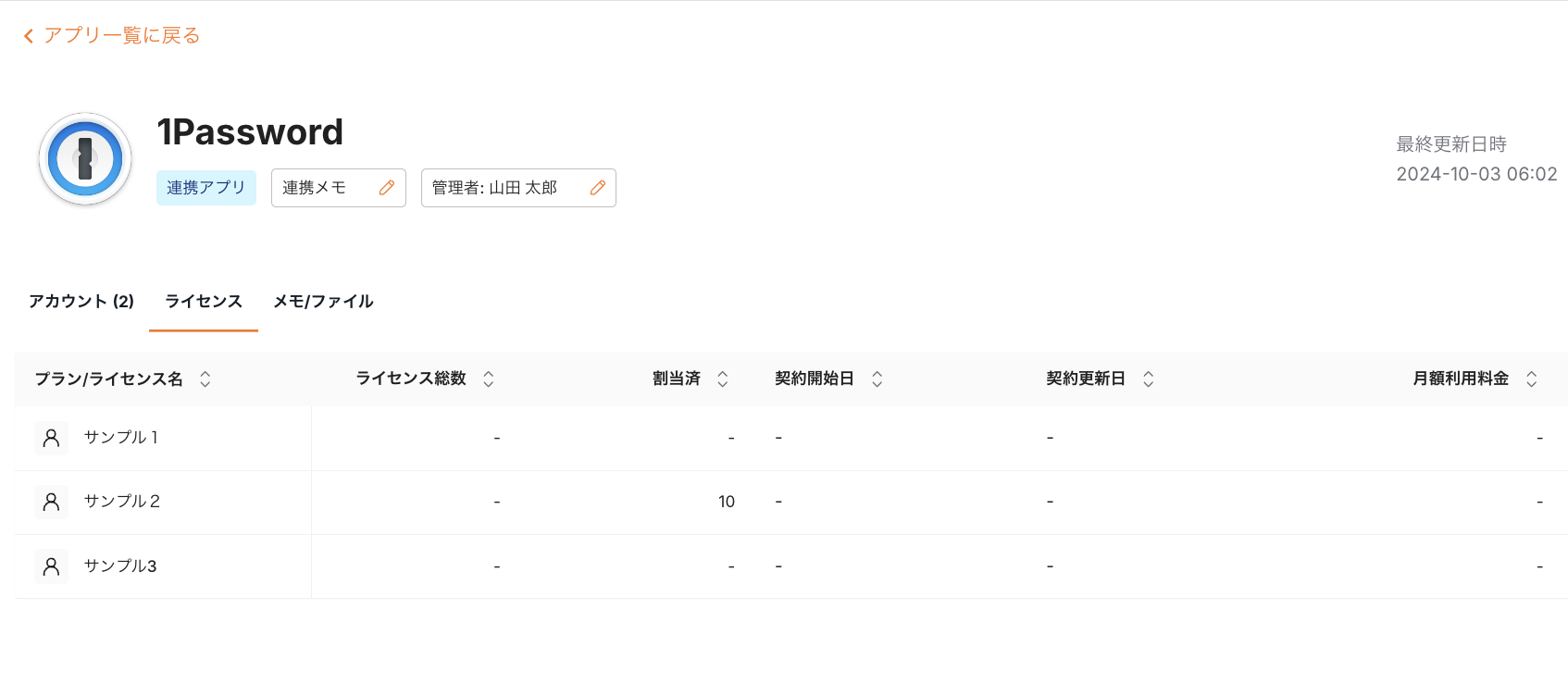
Task: Click the user icon for サンプル 1
Action: pos(52,438)
